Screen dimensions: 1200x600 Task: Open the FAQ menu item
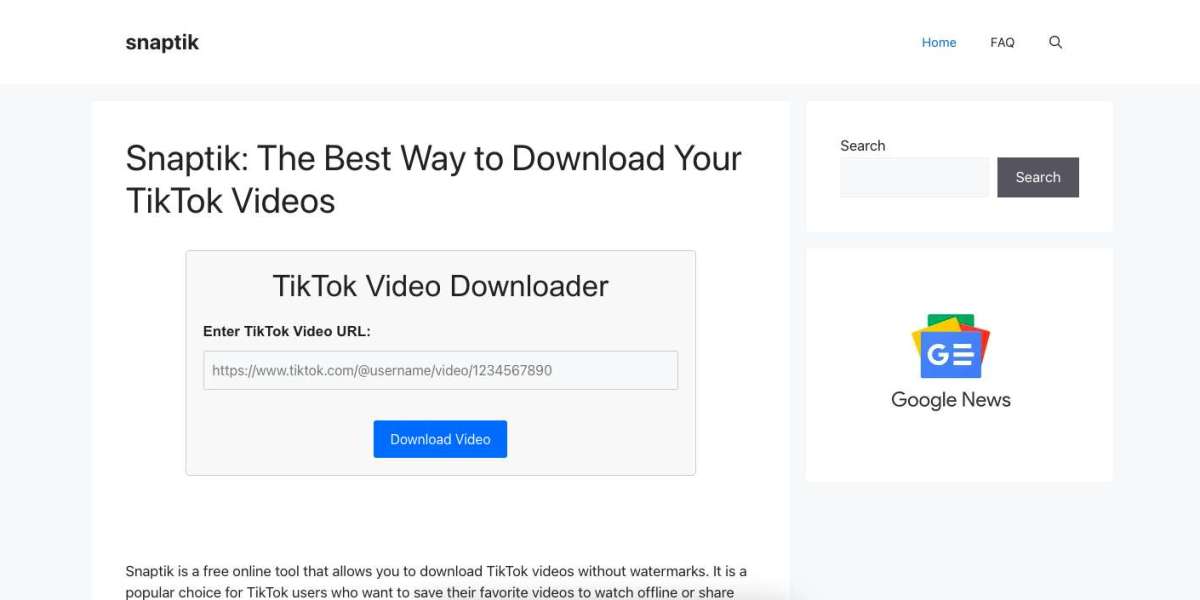tap(1002, 42)
